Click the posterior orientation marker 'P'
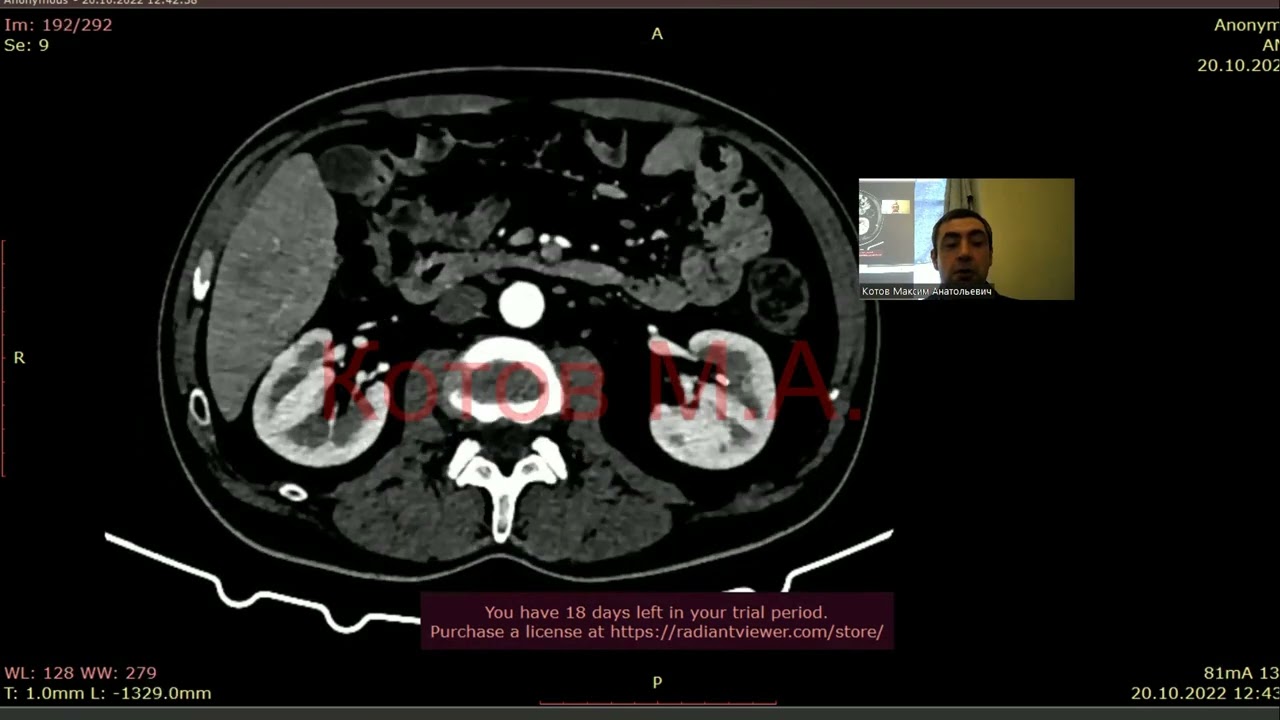 [657, 682]
